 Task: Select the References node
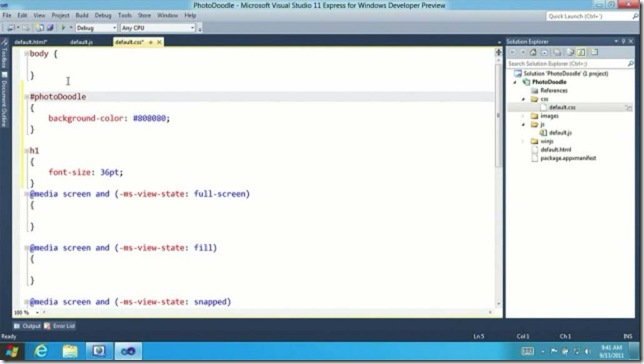click(550, 90)
